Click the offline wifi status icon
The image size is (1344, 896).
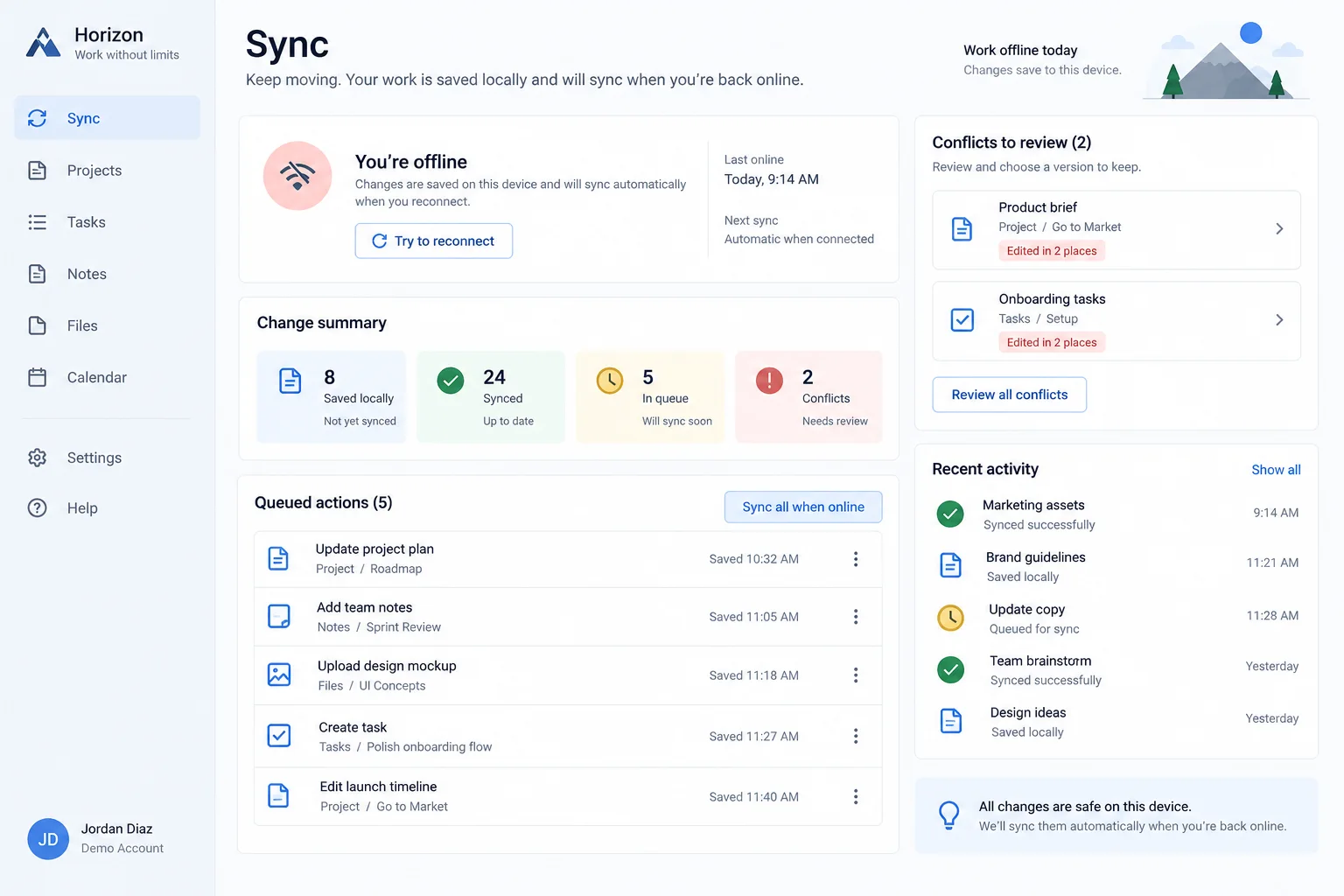coord(297,176)
